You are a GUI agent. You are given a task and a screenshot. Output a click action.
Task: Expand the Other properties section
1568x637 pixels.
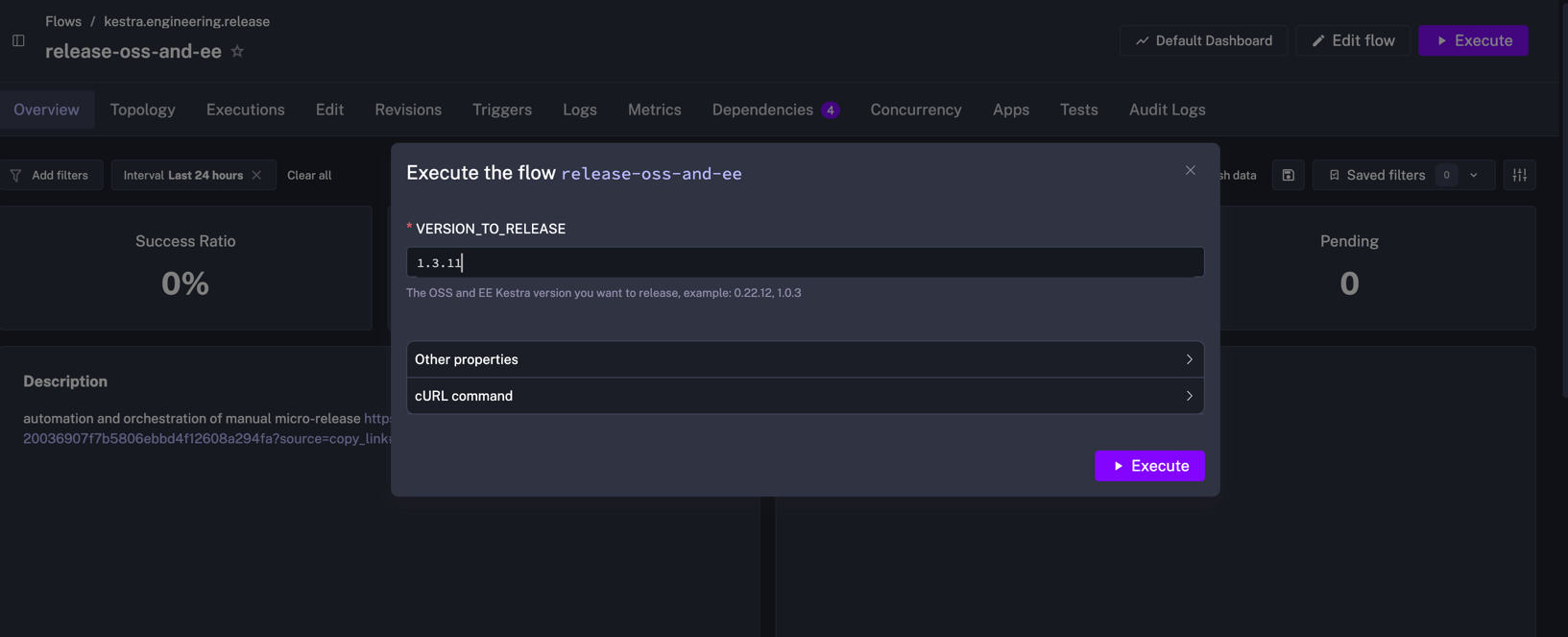(805, 359)
